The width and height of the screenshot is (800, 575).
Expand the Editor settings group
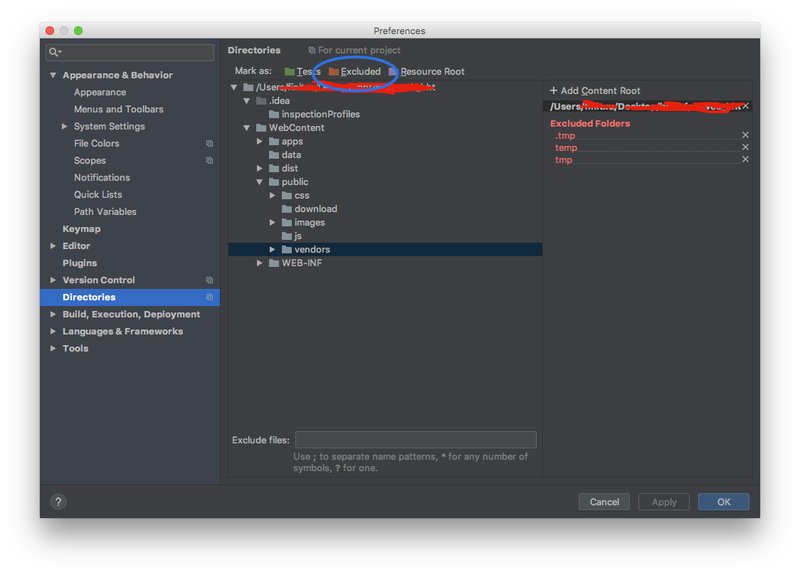coord(53,245)
